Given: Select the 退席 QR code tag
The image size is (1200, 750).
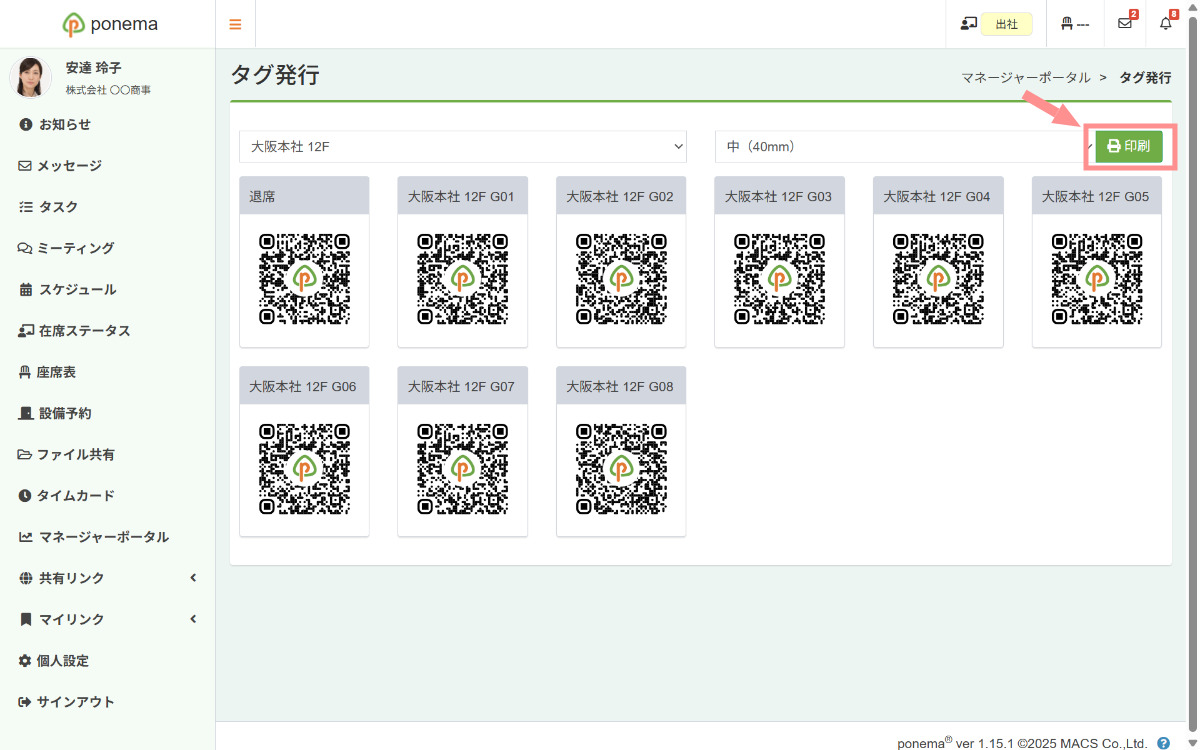Looking at the screenshot, I should click(x=304, y=279).
